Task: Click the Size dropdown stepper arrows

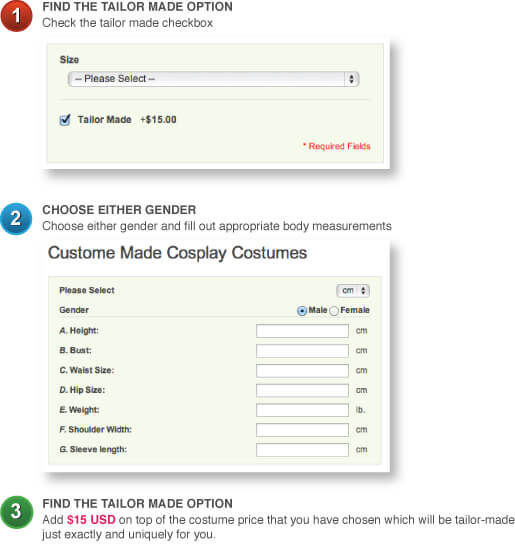Action: [x=352, y=79]
